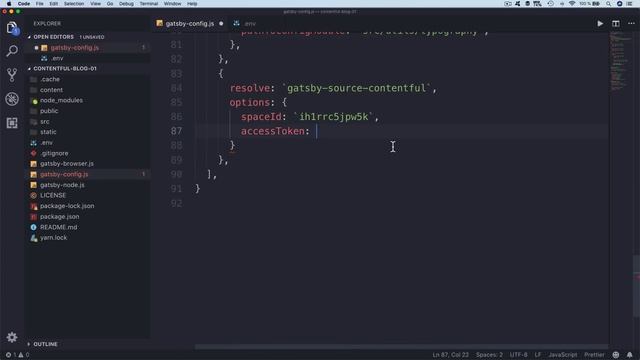Expand the .cache folder
640x360 pixels.
point(50,79)
